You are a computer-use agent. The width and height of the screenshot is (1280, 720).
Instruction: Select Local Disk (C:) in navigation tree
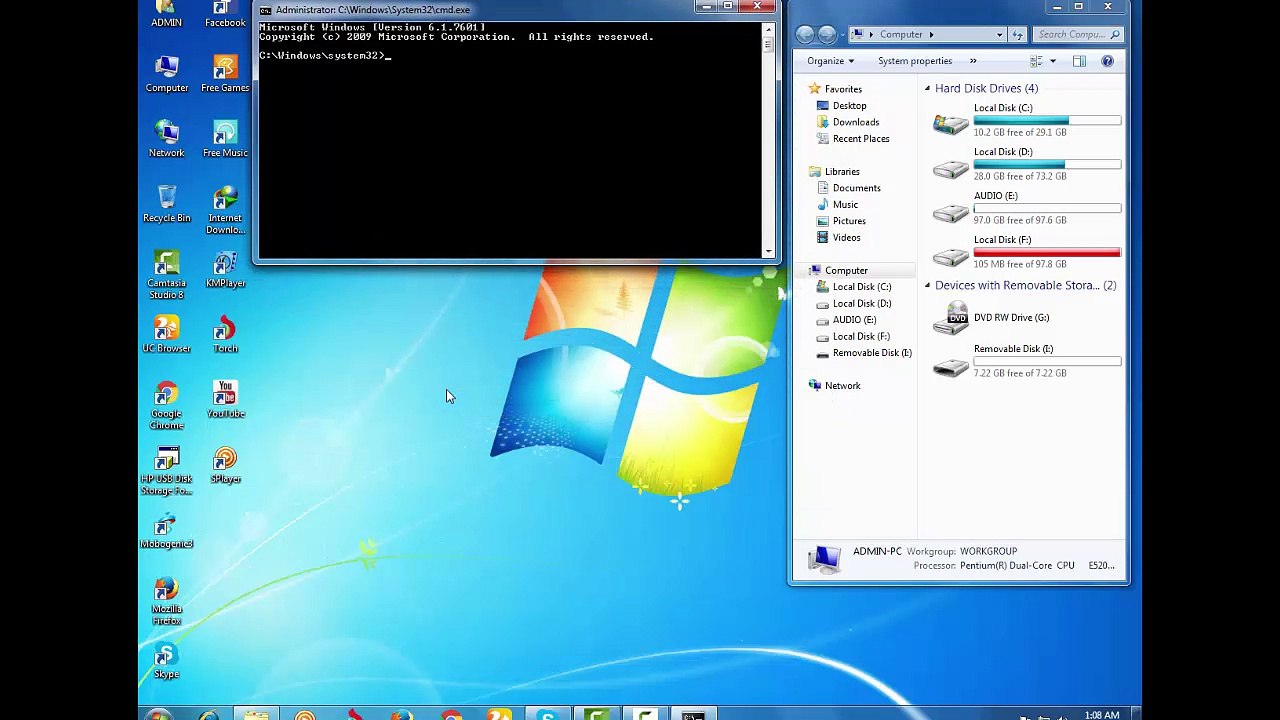pyautogui.click(x=862, y=287)
